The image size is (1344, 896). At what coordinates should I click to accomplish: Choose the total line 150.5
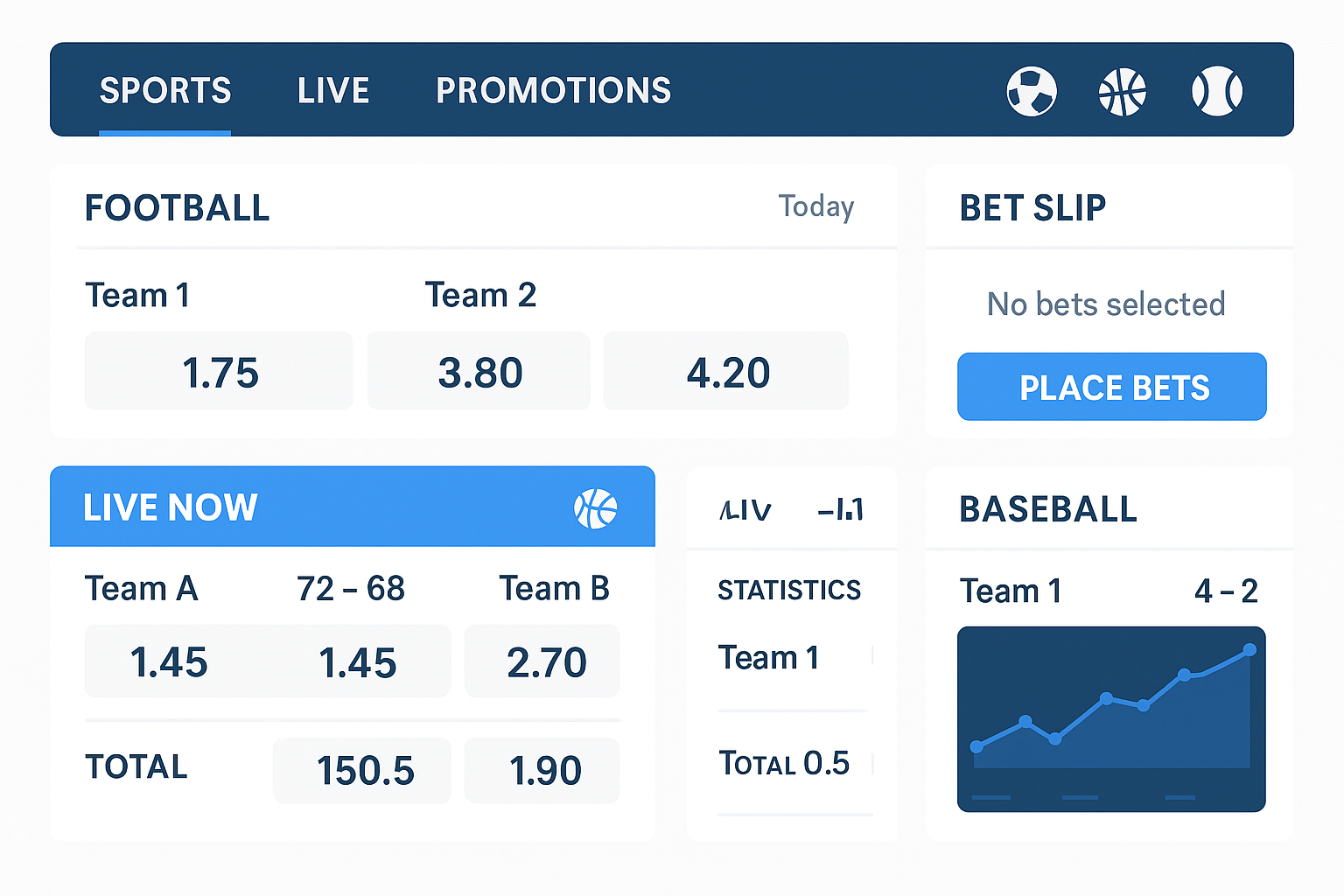pyautogui.click(x=362, y=771)
